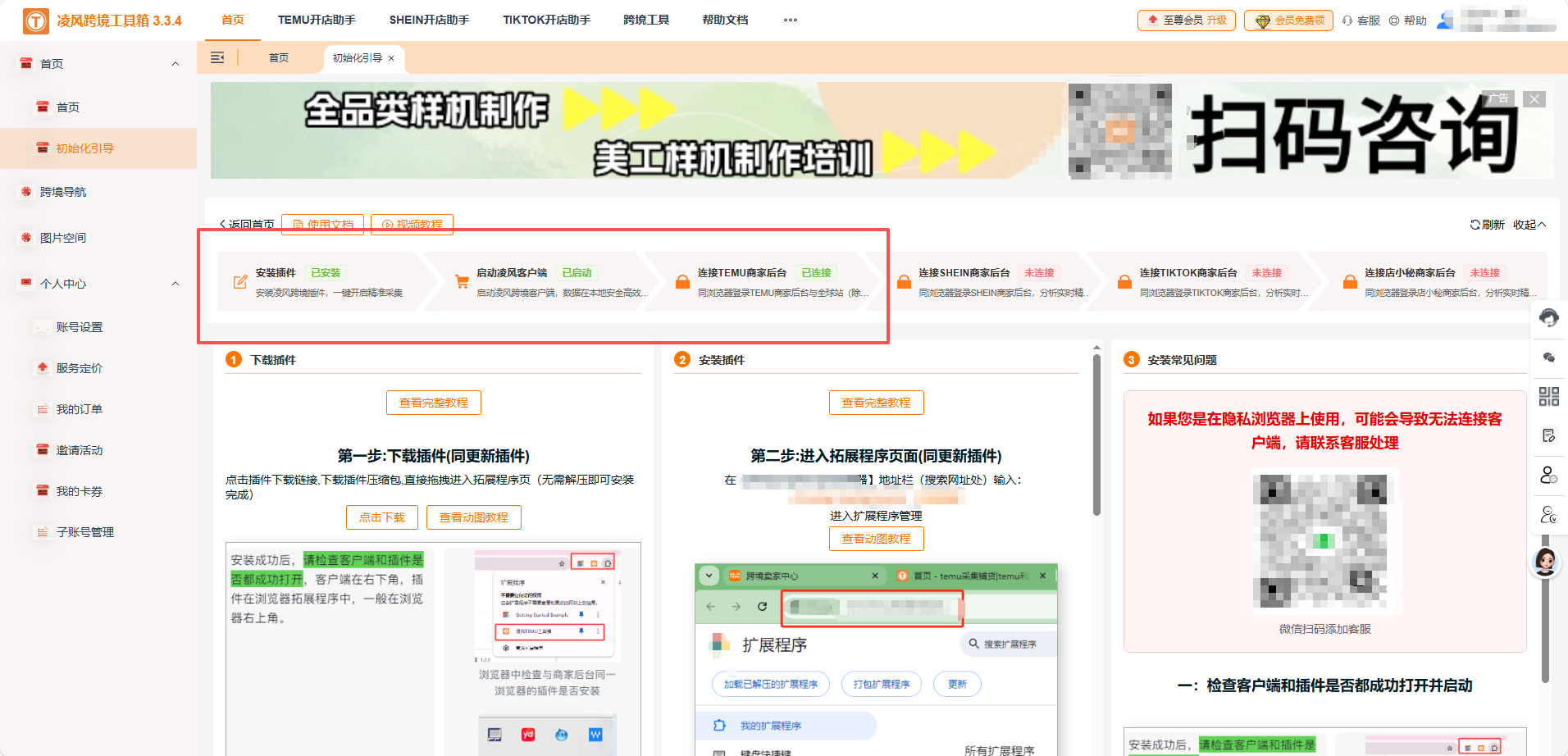This screenshot has width=1568, height=756.
Task: Show the QR code icon in floating toolbar
Action: (x=1549, y=397)
